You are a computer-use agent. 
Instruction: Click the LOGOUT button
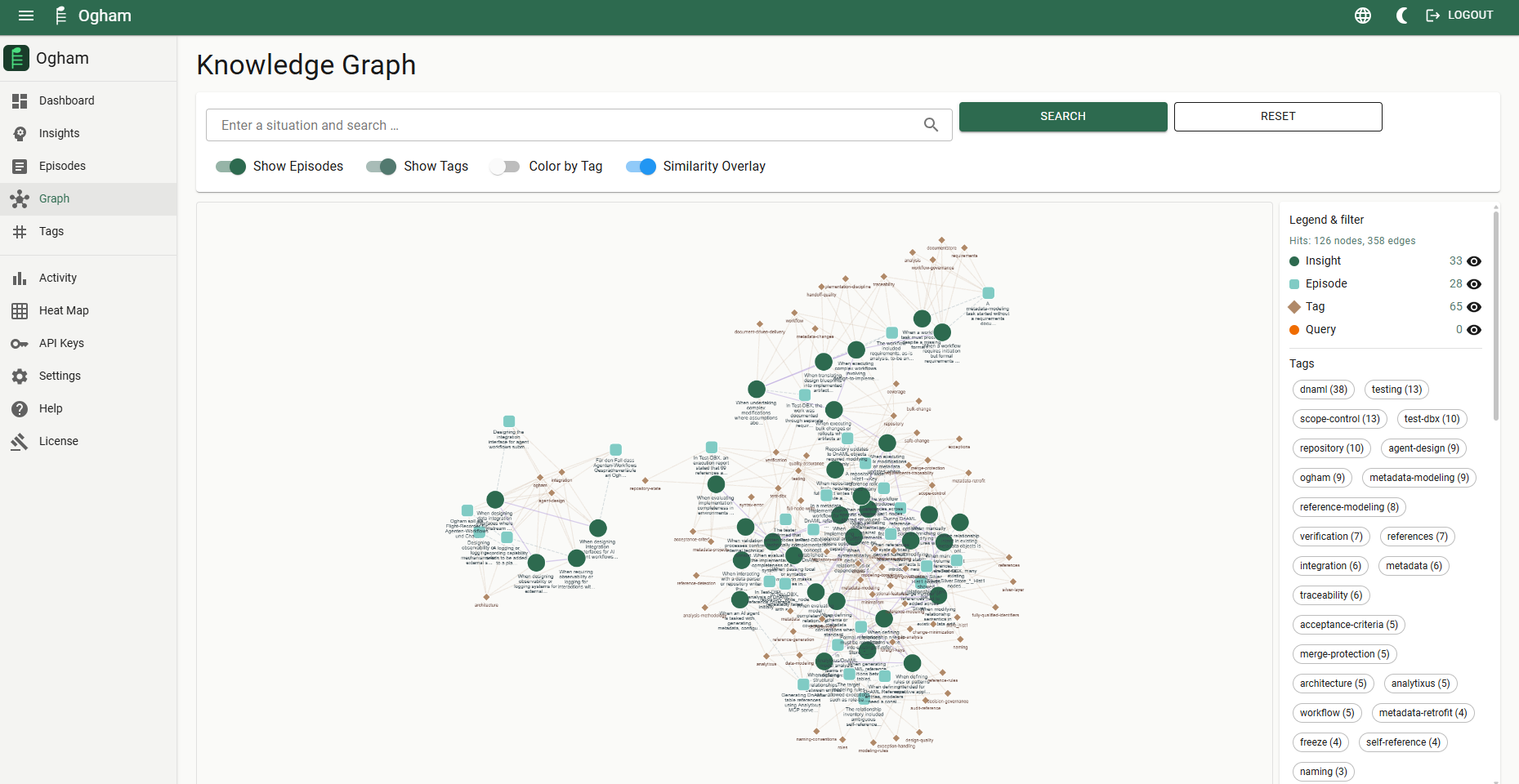[1459, 16]
